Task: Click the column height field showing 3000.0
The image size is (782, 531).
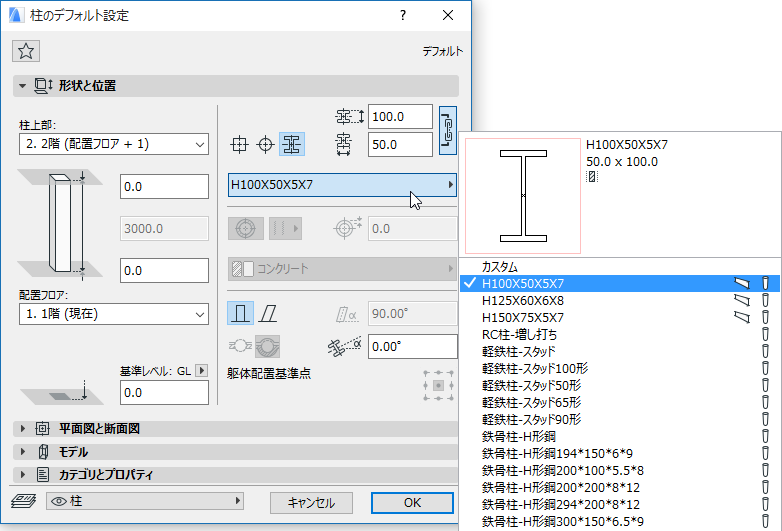Action: click(164, 228)
